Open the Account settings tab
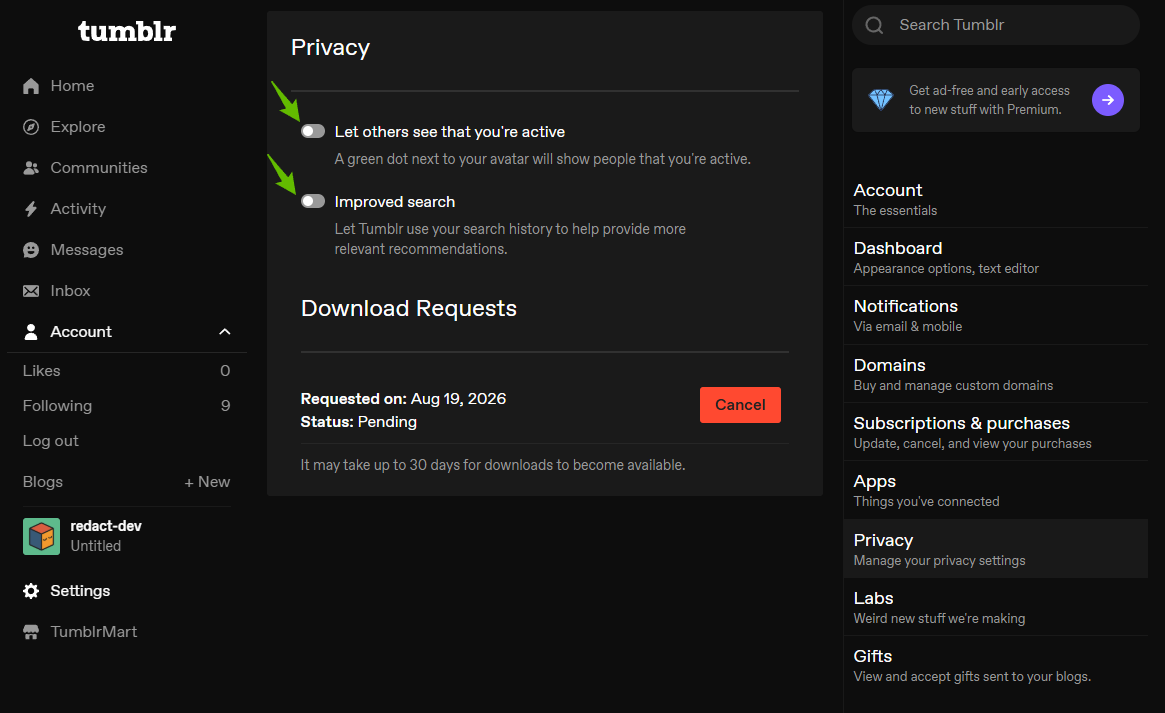Viewport: 1165px width, 713px height. point(996,199)
